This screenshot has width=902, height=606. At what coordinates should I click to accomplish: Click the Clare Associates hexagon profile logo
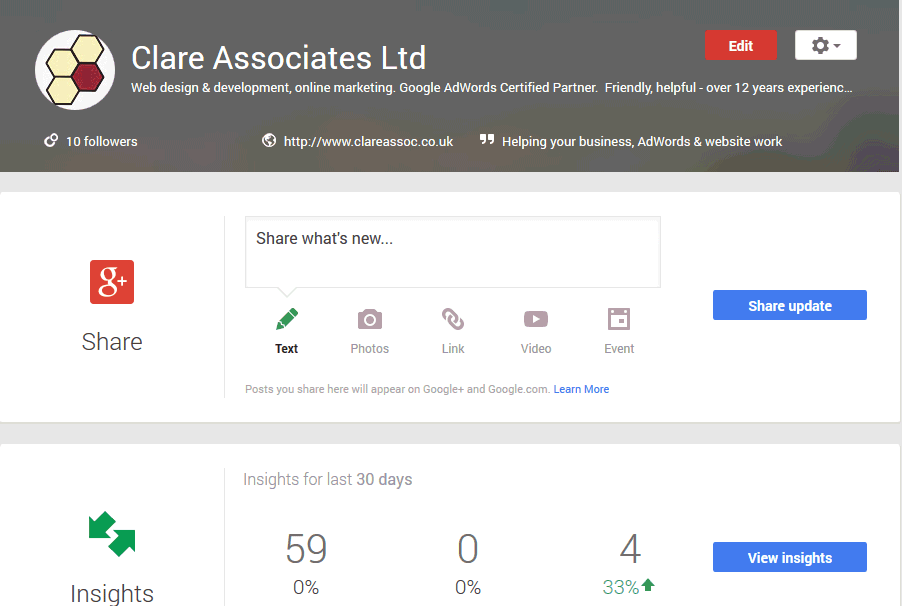(75, 70)
